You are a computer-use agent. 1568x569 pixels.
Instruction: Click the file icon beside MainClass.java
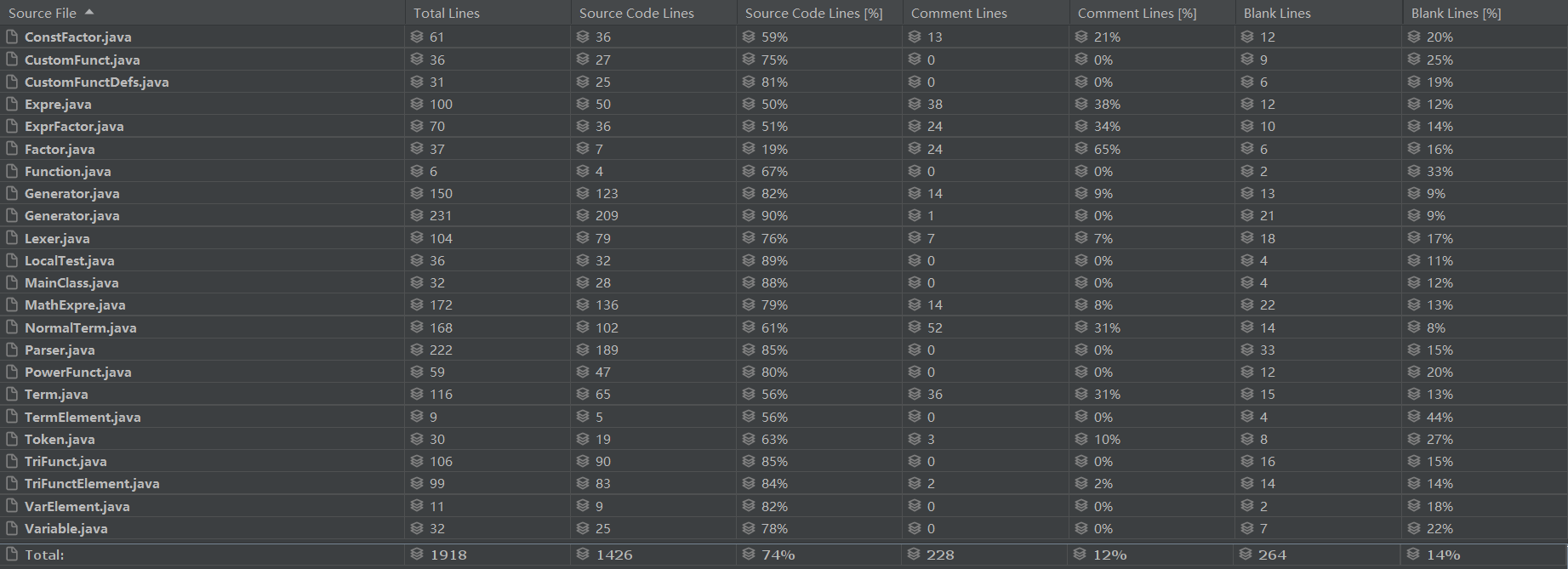pyautogui.click(x=11, y=282)
